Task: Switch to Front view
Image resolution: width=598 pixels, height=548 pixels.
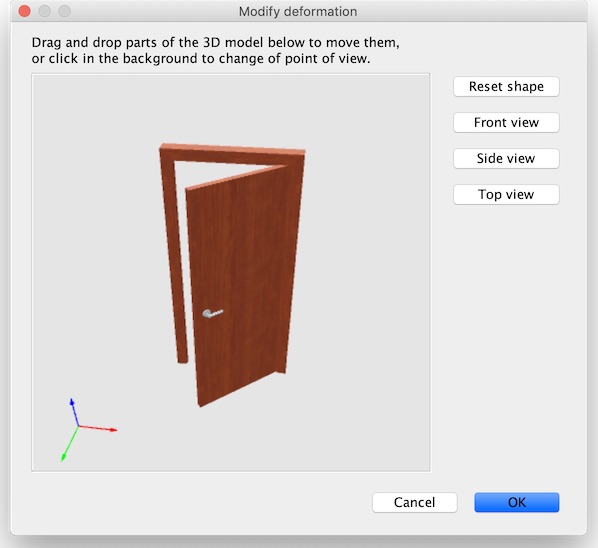Action: 506,122
